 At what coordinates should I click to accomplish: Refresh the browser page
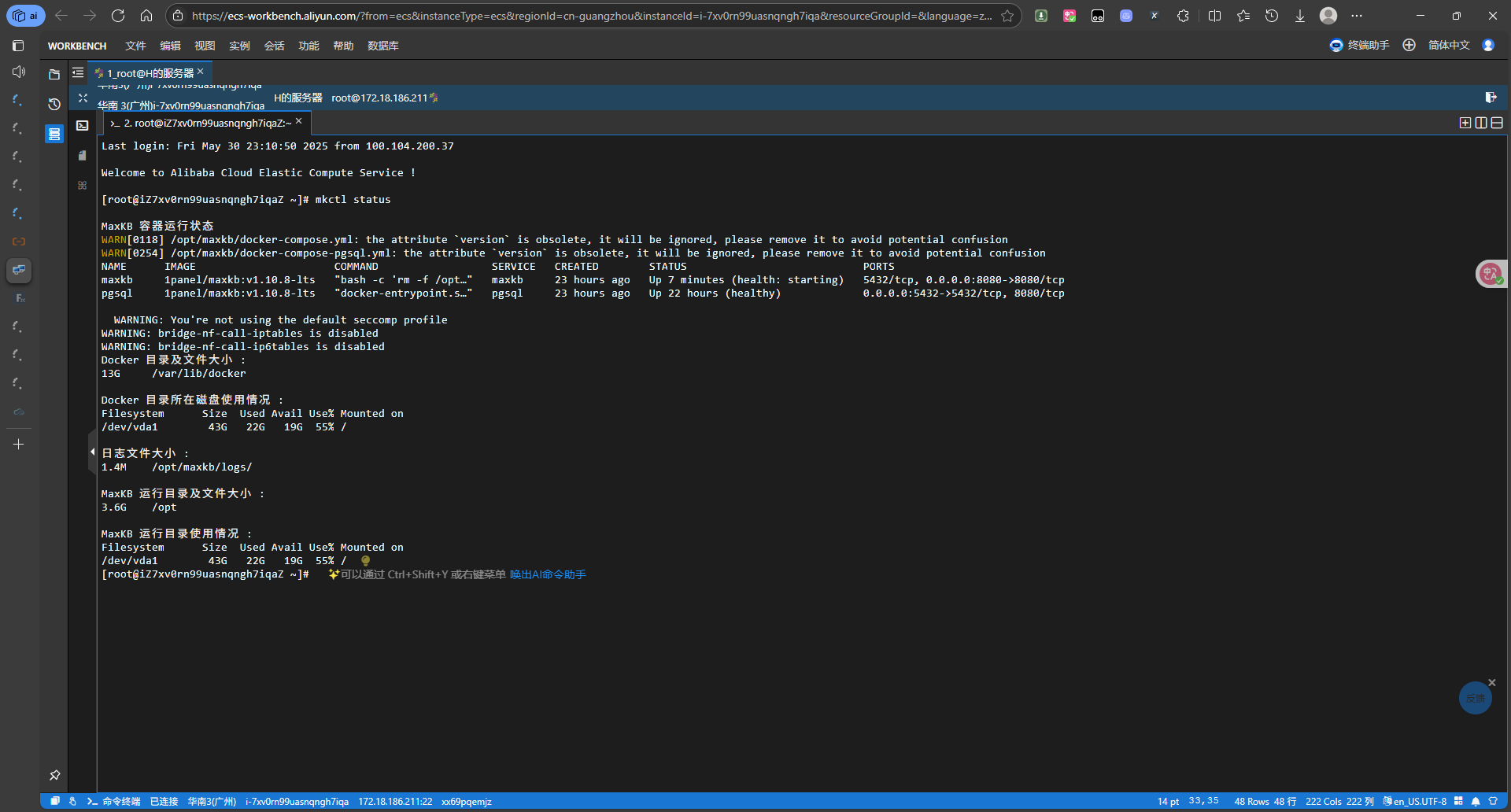click(118, 16)
